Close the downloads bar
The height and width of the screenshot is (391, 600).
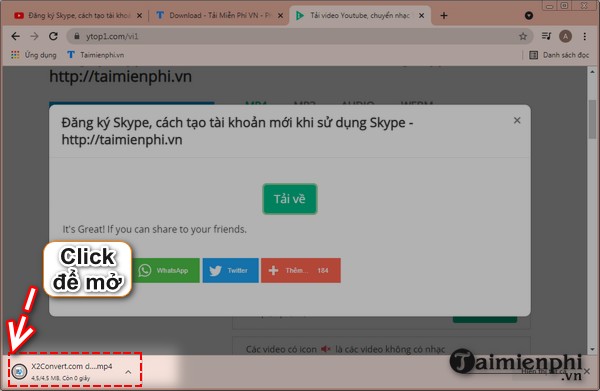coord(587,371)
